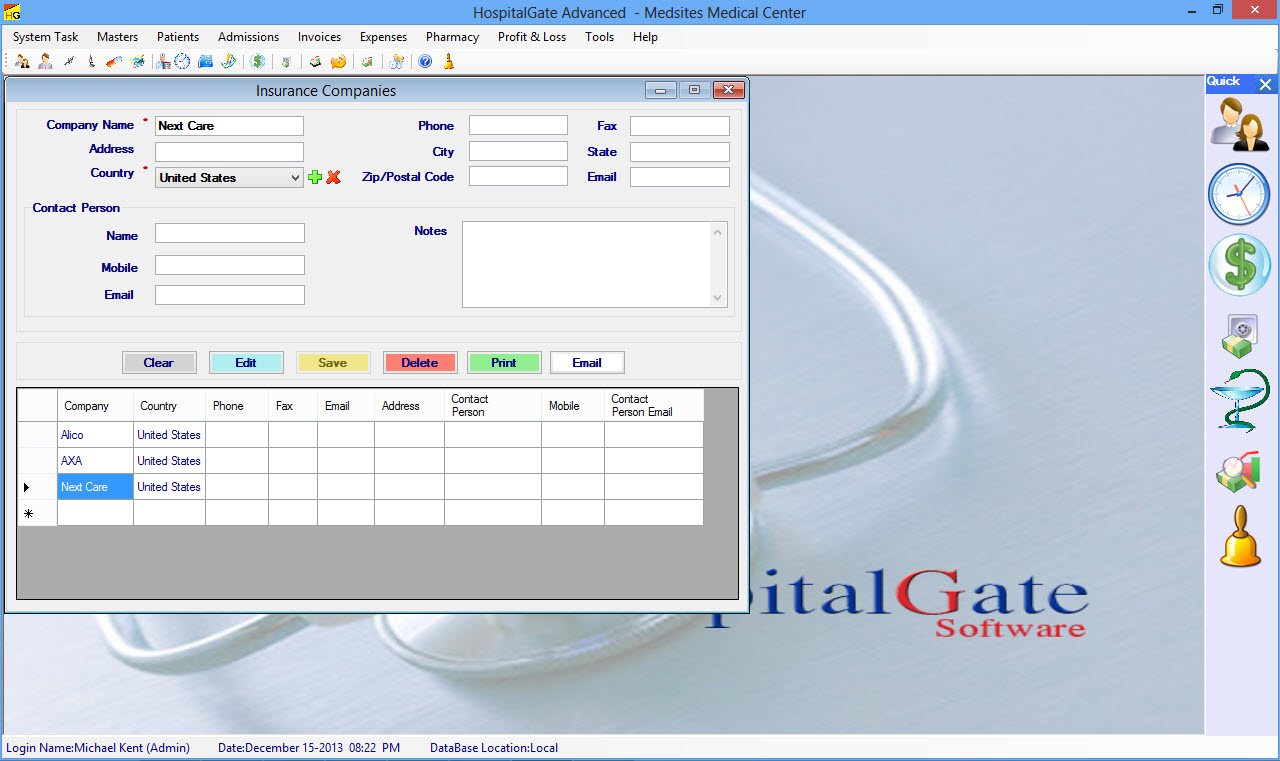Image resolution: width=1280 pixels, height=761 pixels.
Task: Click the Phone input field
Action: (x=518, y=126)
